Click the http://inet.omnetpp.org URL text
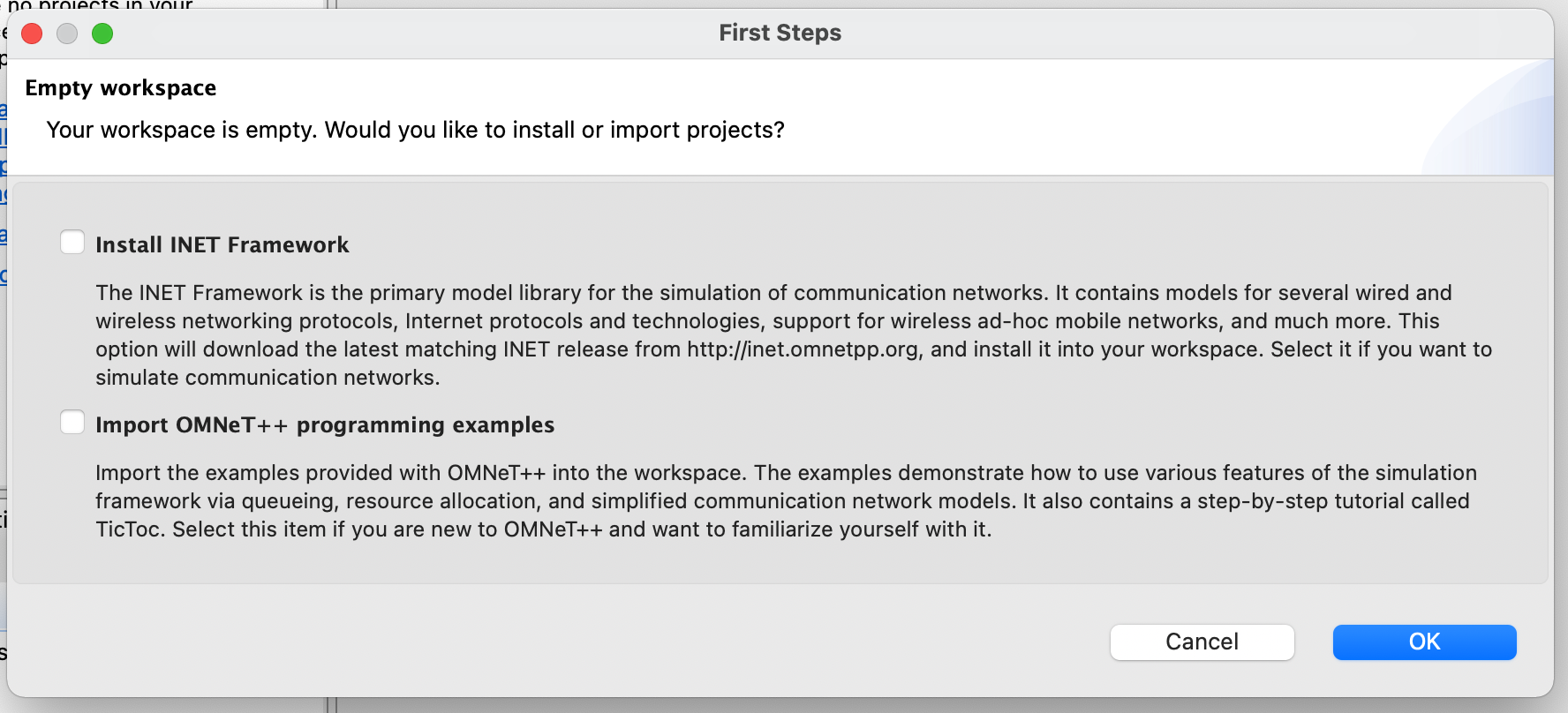This screenshot has width=1568, height=713. 803,349
